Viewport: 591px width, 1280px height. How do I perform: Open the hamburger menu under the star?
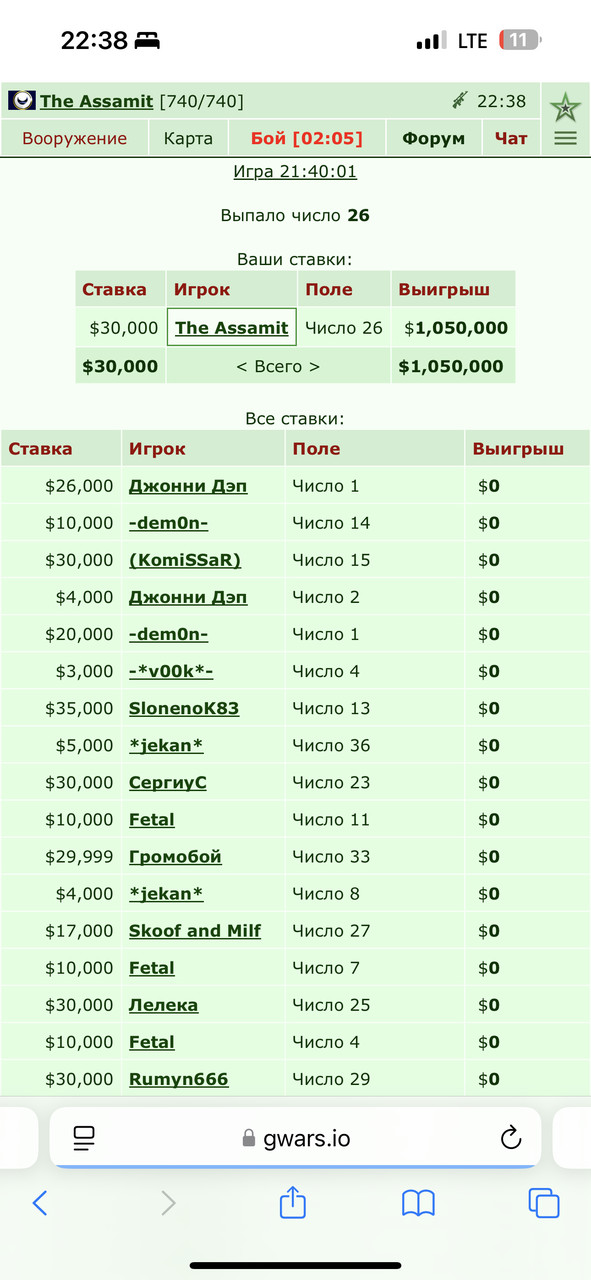point(565,139)
